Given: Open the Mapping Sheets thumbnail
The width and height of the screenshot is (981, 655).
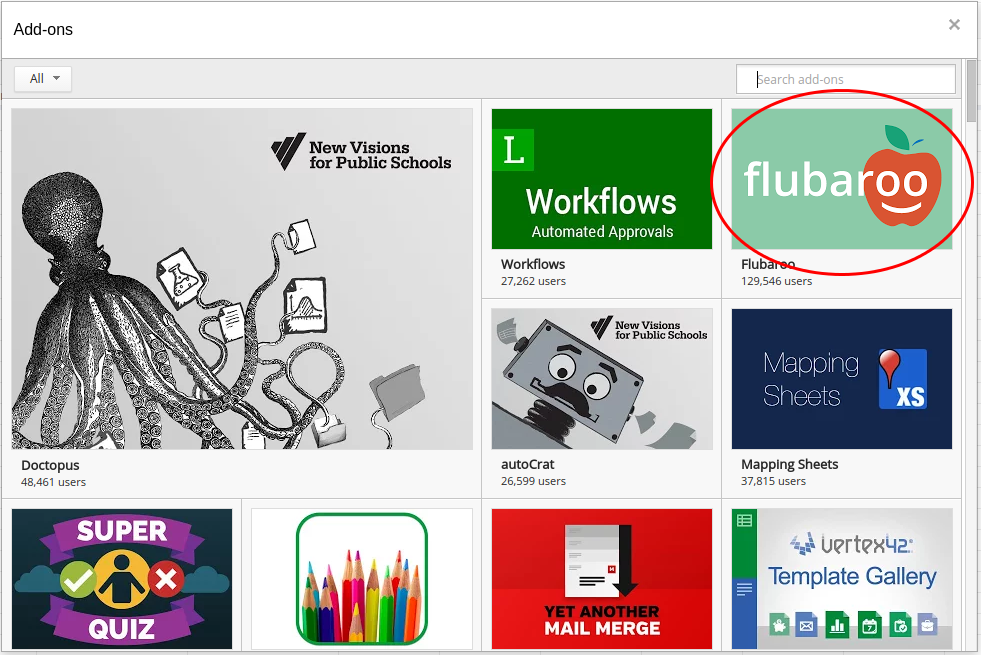Looking at the screenshot, I should [x=841, y=379].
